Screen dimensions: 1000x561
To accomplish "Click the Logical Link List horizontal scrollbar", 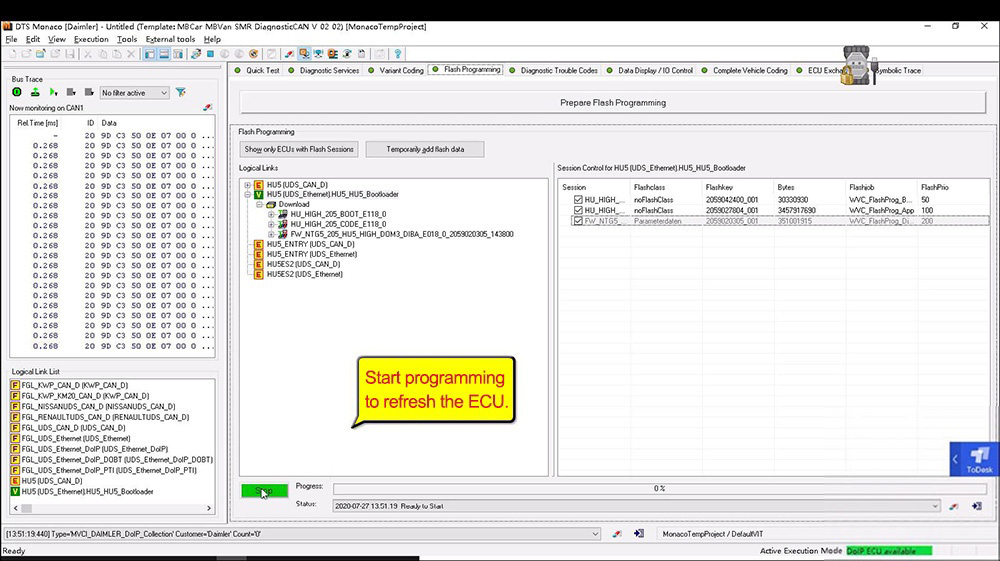I will click(x=112, y=508).
